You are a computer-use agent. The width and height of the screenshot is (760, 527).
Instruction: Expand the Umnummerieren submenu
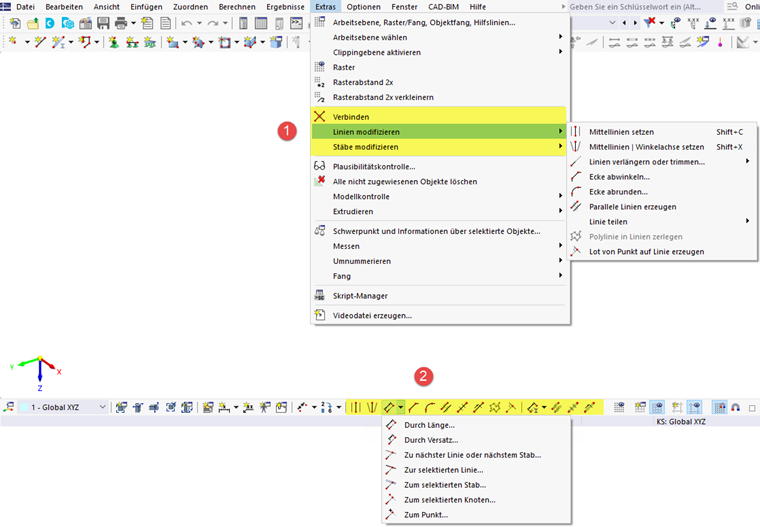pyautogui.click(x=440, y=261)
